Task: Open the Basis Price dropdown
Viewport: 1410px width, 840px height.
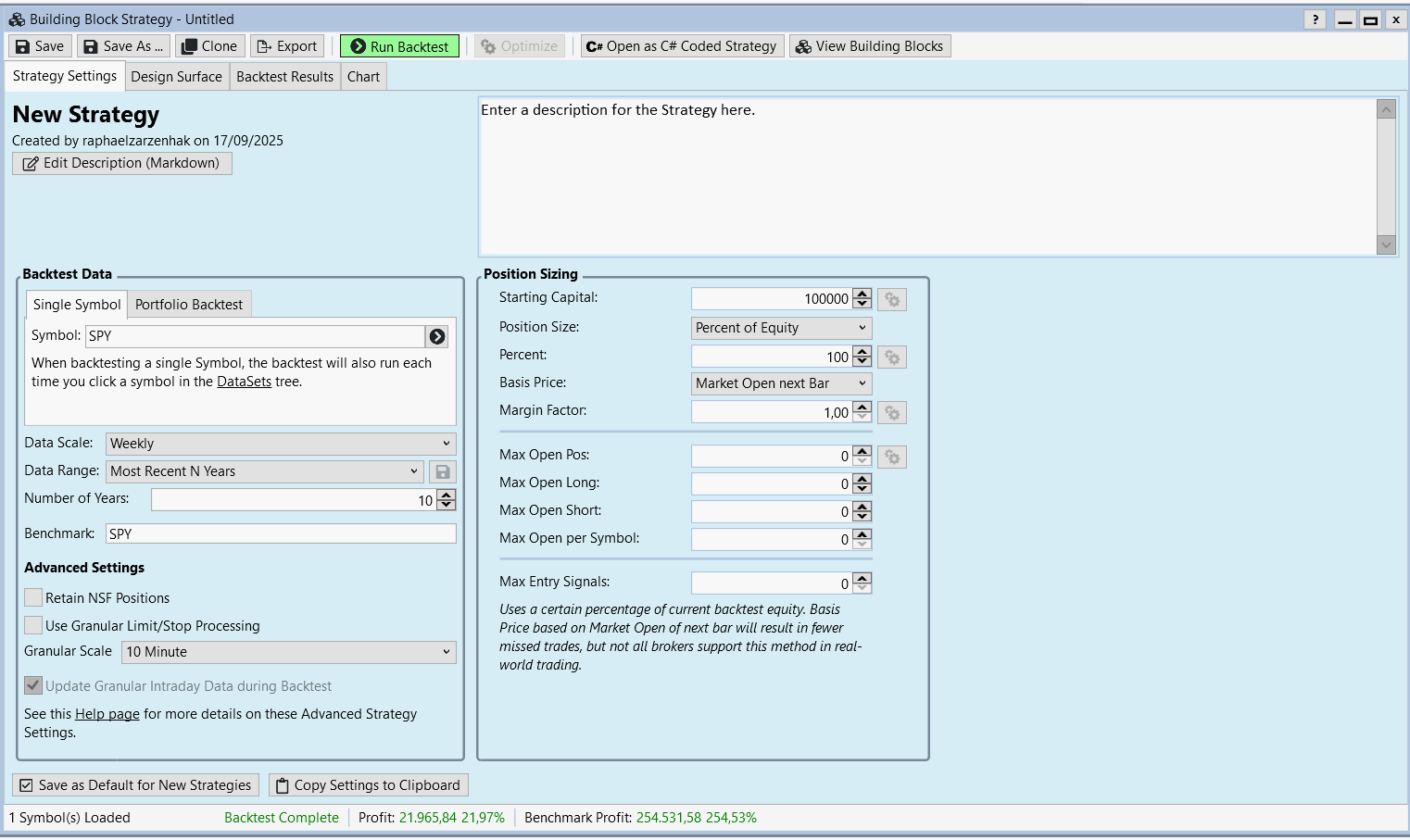Action: click(x=781, y=383)
